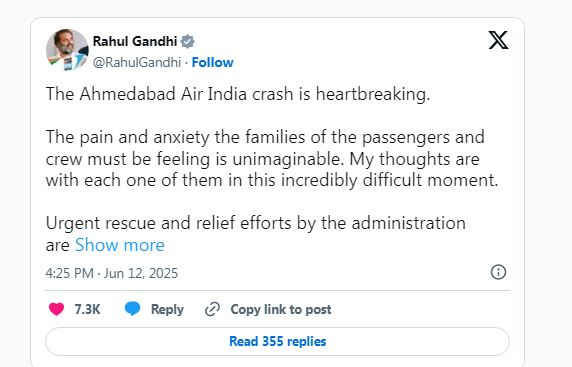Click Copy link to post text
Viewport: 572px width, 367px height.
281,309
